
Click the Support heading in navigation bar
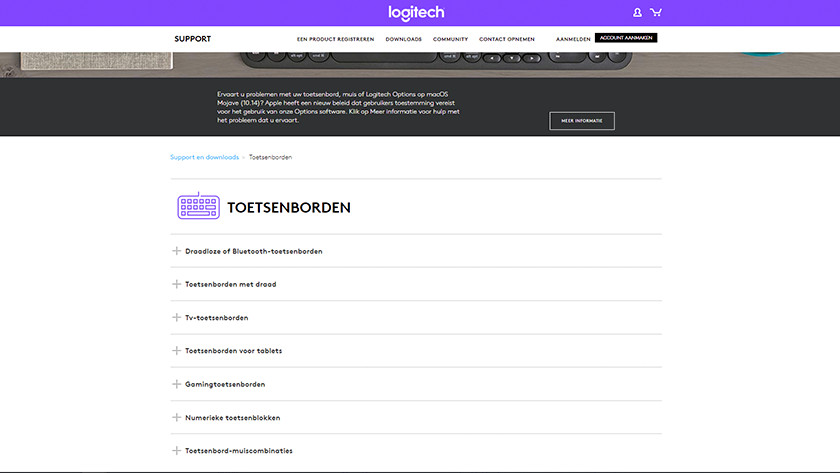coord(192,39)
